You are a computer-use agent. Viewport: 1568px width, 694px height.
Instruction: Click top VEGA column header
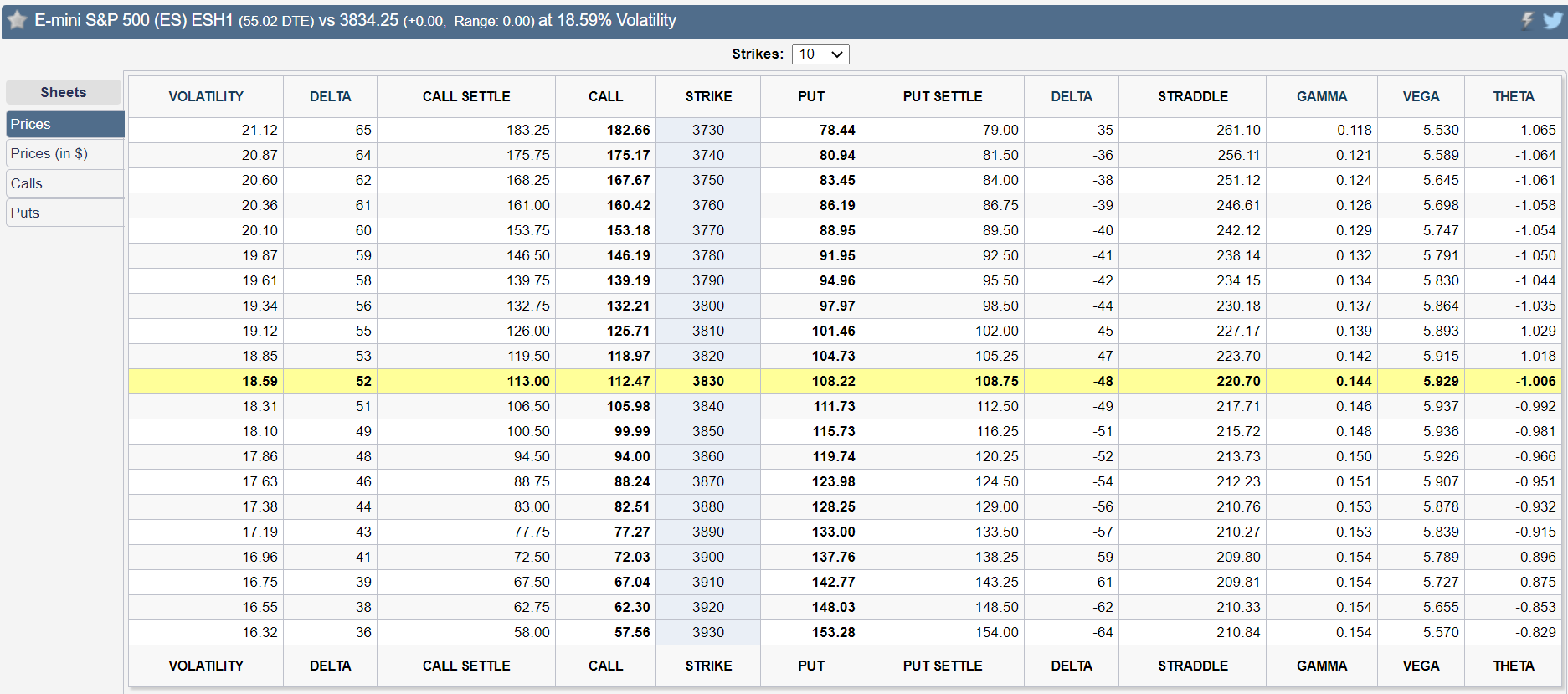[1421, 97]
